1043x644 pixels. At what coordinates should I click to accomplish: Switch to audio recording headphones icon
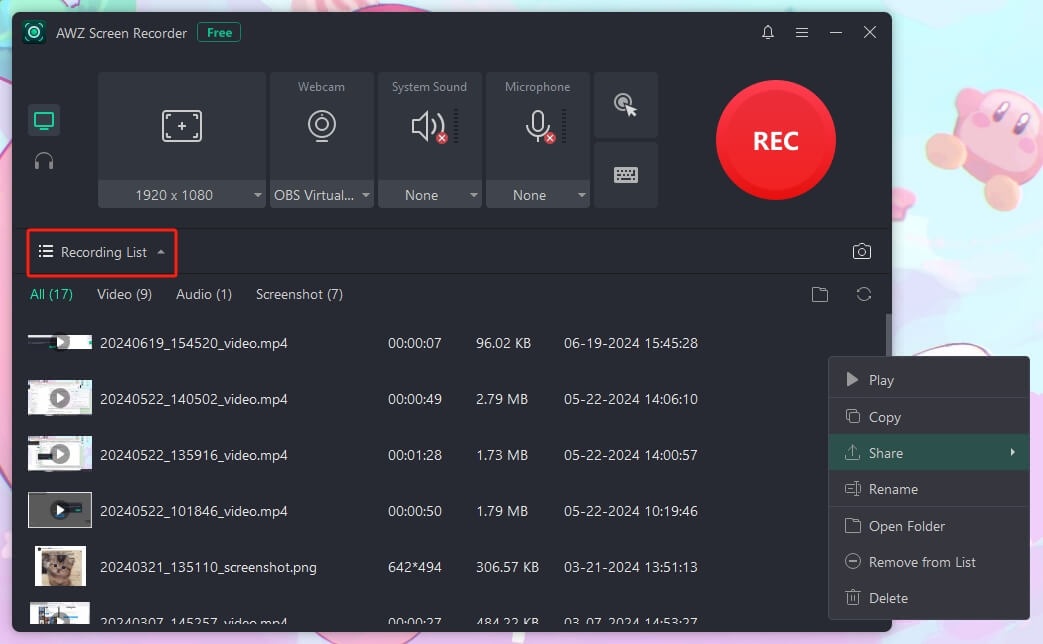[x=44, y=161]
